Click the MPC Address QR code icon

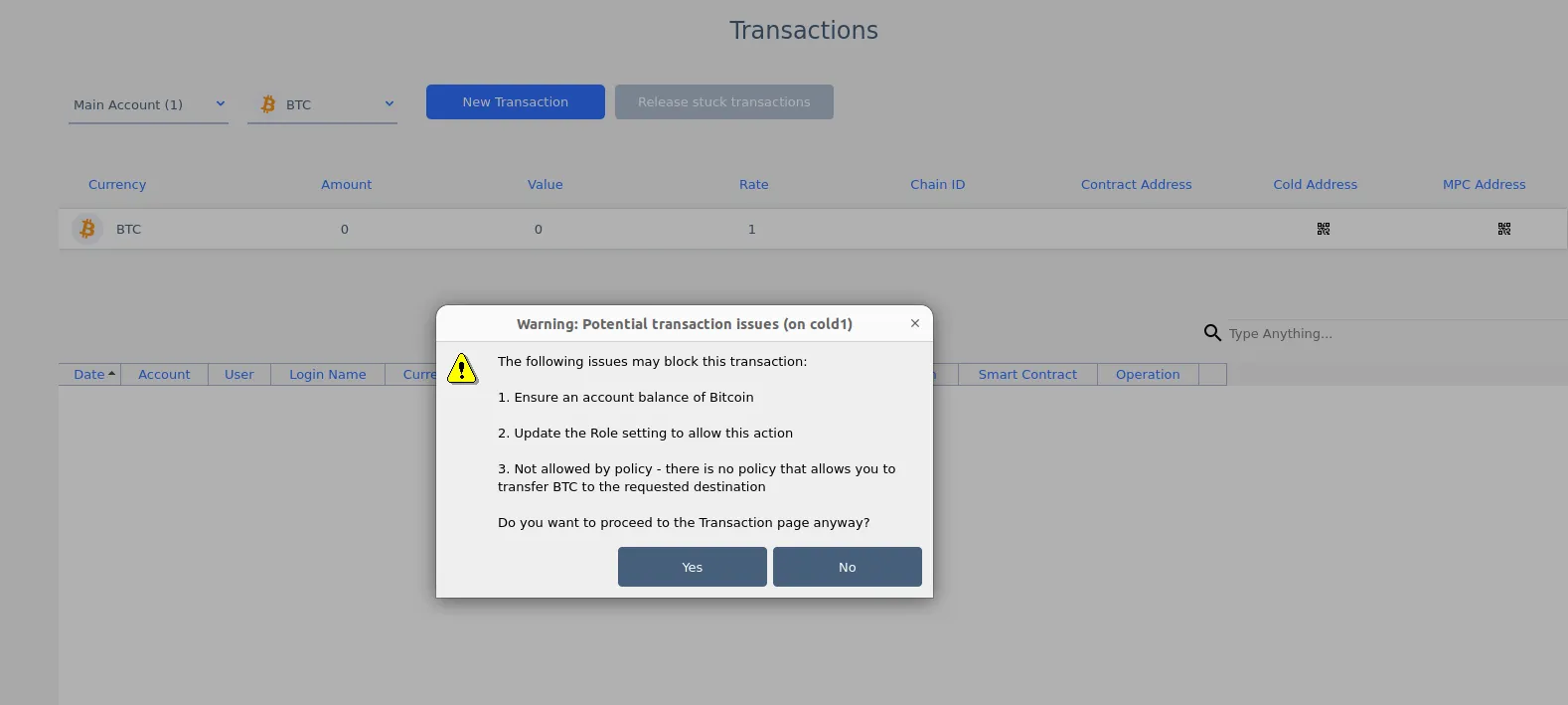(x=1503, y=229)
